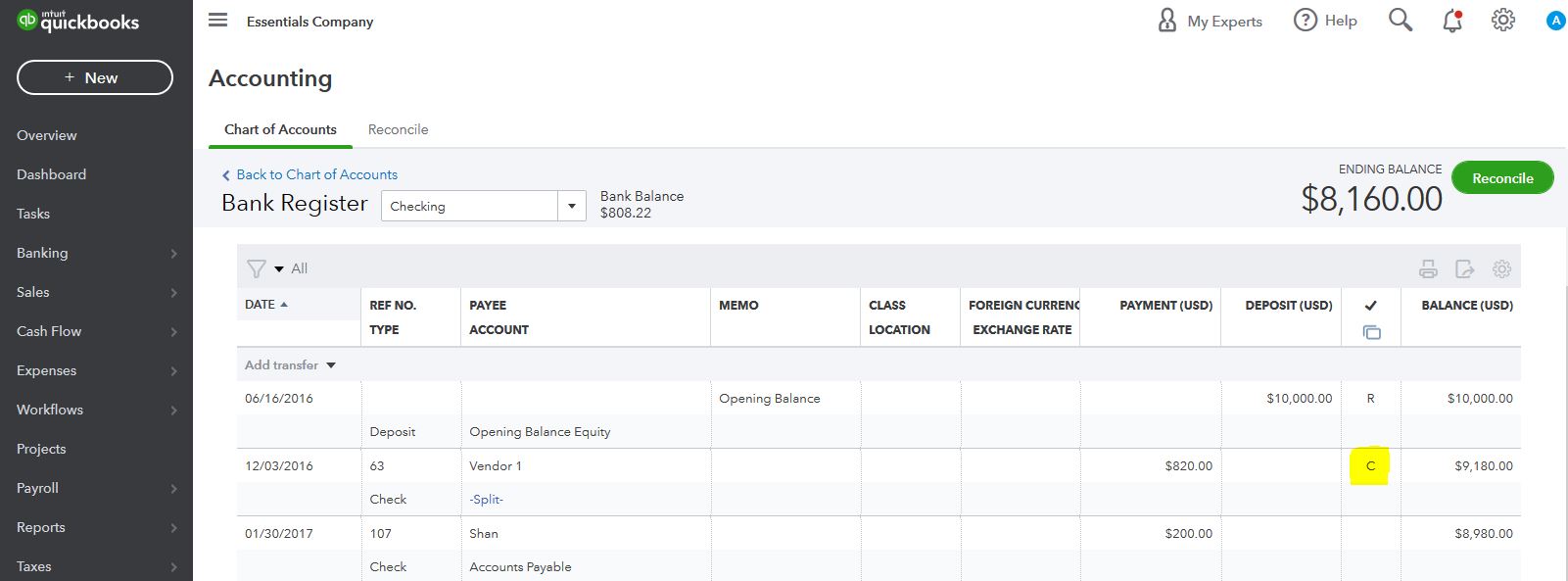The width and height of the screenshot is (1568, 581).
Task: Click the green Reconcile button
Action: click(x=1501, y=178)
